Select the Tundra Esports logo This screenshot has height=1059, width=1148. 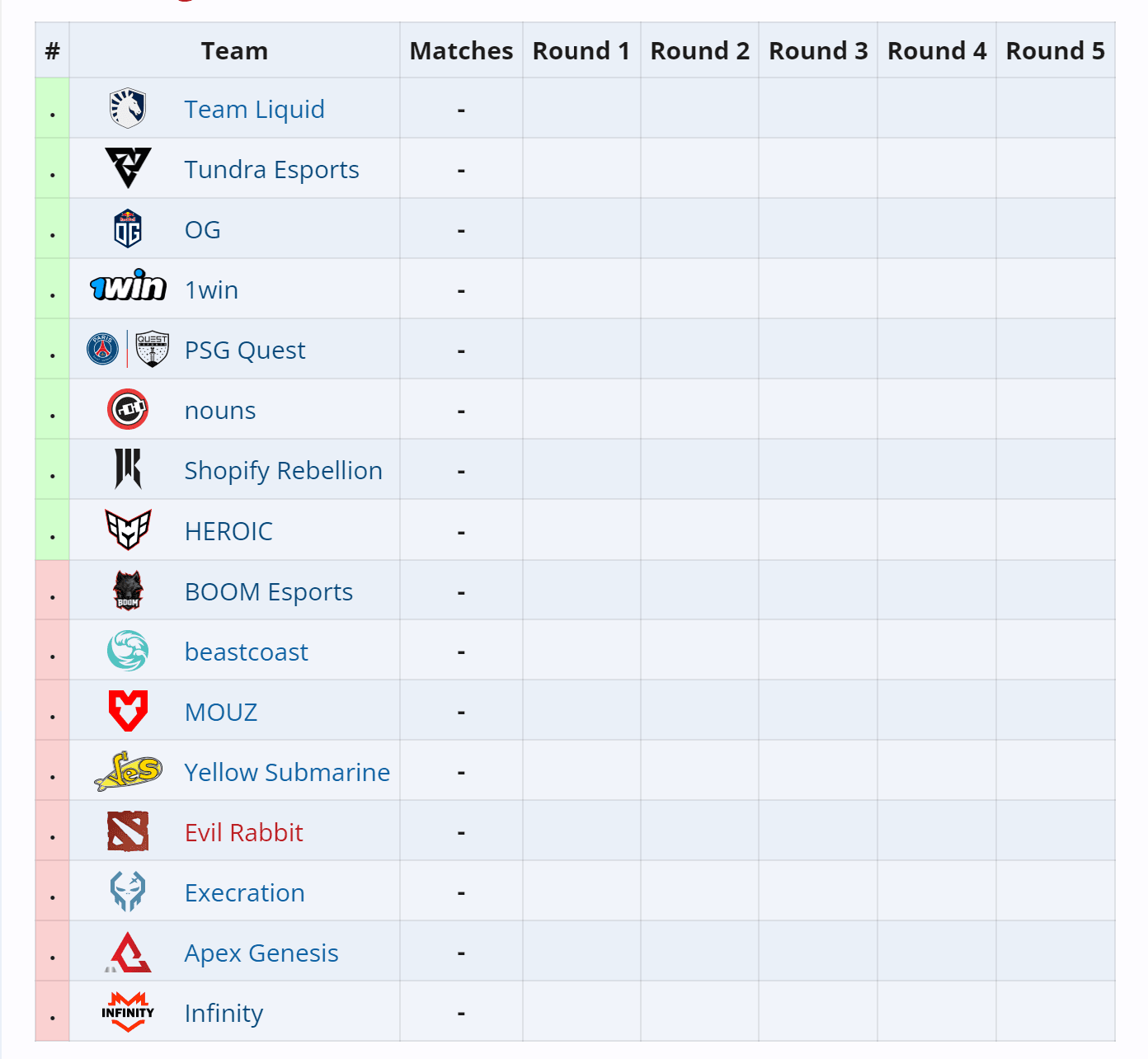point(125,168)
